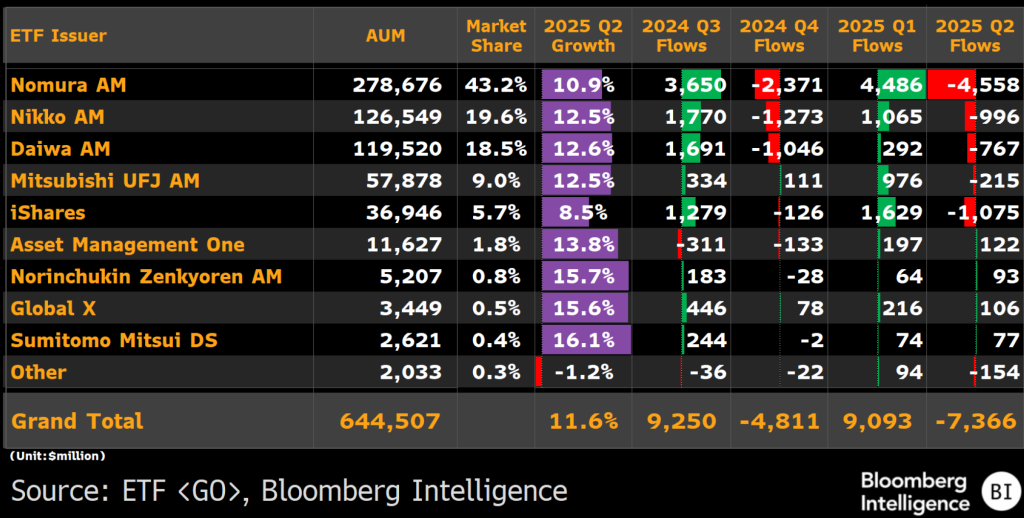Viewport: 1024px width, 518px height.
Task: Click Mitsubishi UFJ's AUM value 57,878
Action: pos(405,180)
